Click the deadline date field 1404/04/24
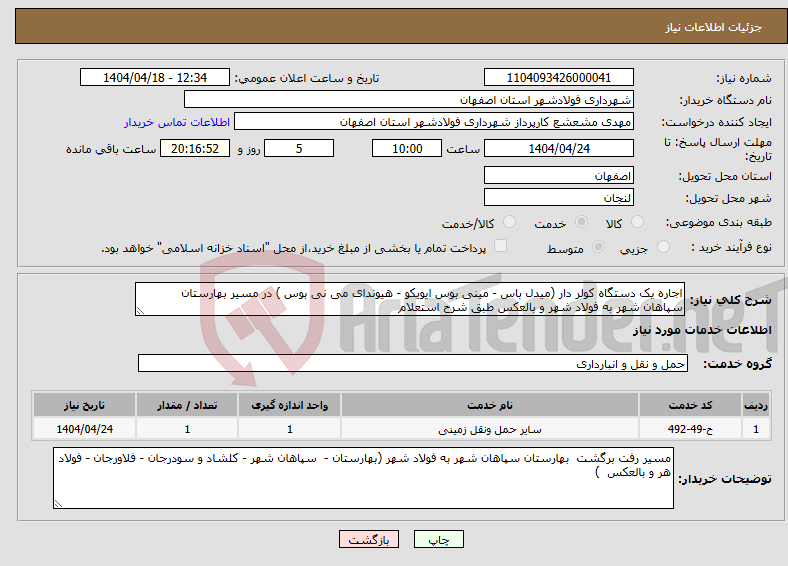This screenshot has height=566, width=788. point(559,148)
